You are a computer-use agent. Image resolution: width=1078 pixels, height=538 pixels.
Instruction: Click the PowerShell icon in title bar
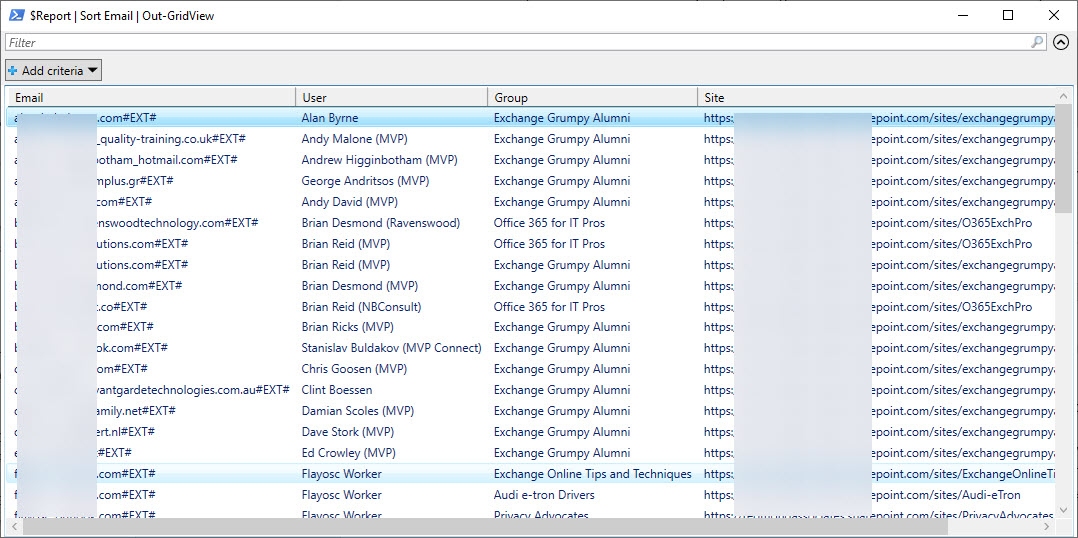click(x=16, y=16)
